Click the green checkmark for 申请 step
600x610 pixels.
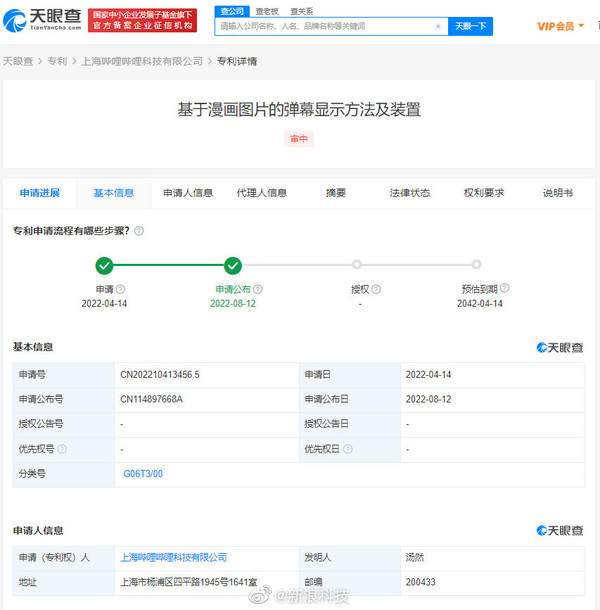pos(104,266)
